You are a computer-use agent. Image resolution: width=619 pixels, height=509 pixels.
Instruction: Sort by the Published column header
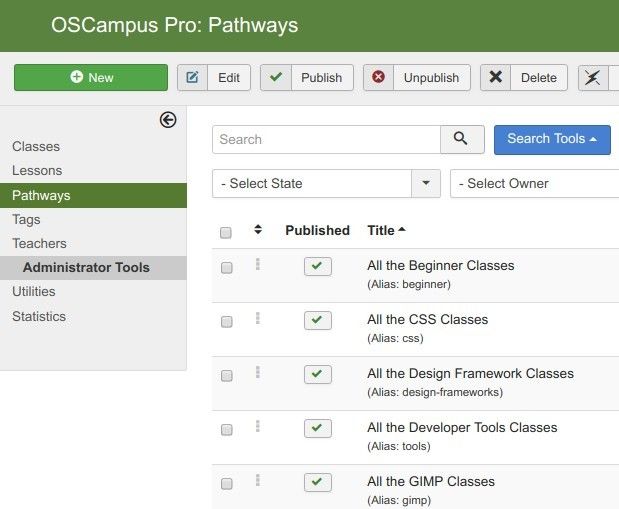[317, 230]
